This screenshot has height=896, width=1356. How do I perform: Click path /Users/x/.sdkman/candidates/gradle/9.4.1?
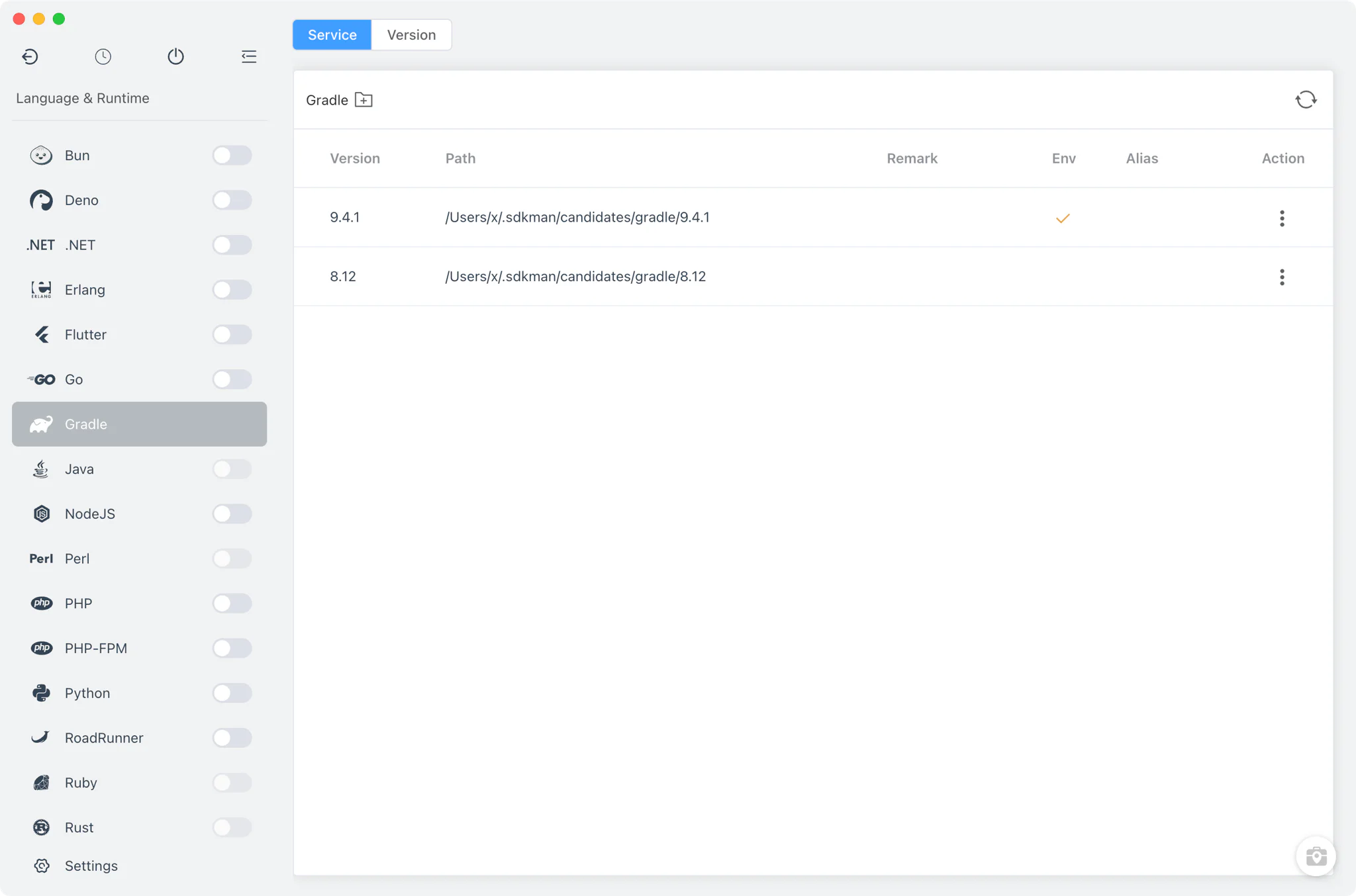(x=577, y=218)
